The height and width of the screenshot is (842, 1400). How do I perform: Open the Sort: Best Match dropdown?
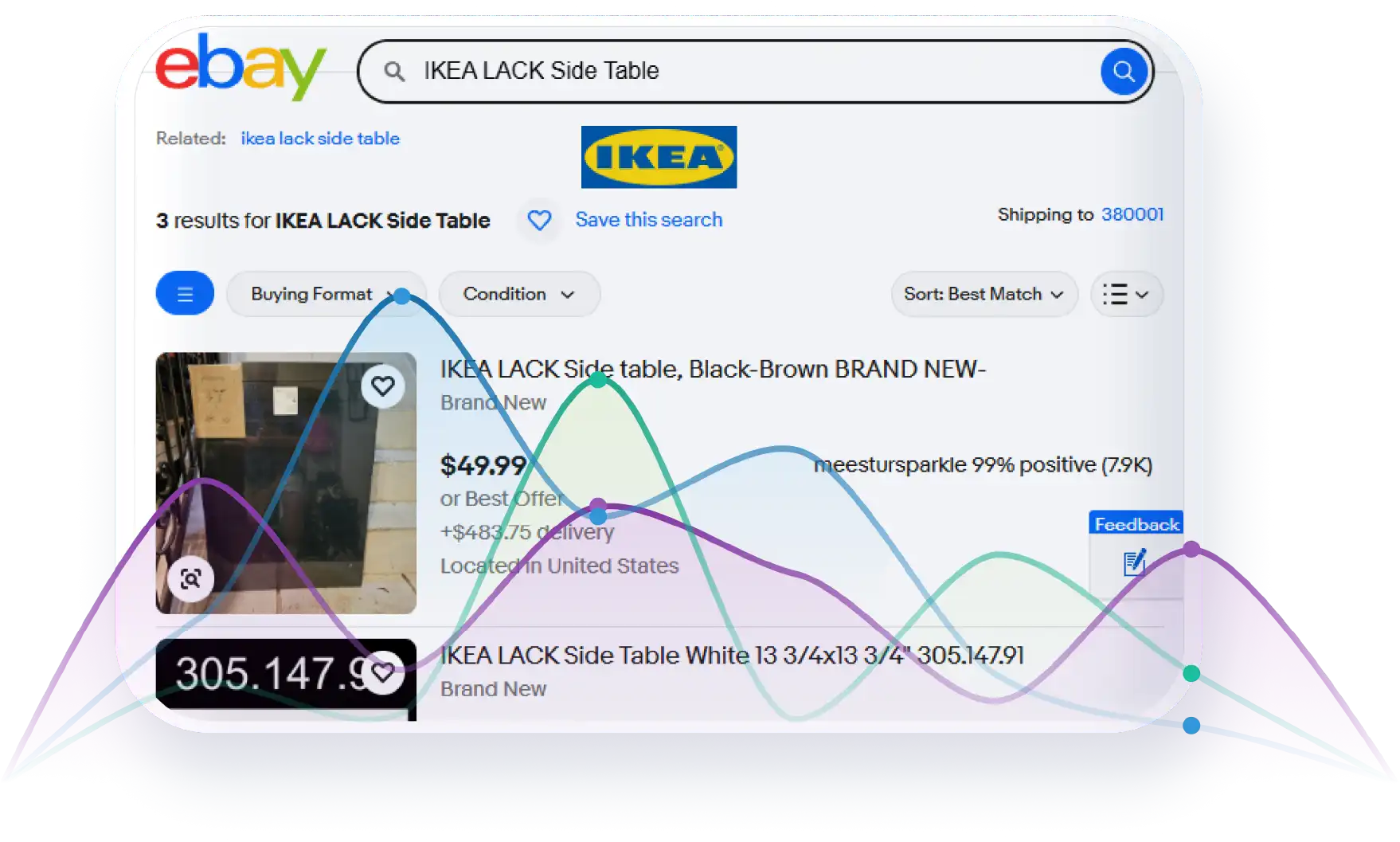click(x=984, y=294)
